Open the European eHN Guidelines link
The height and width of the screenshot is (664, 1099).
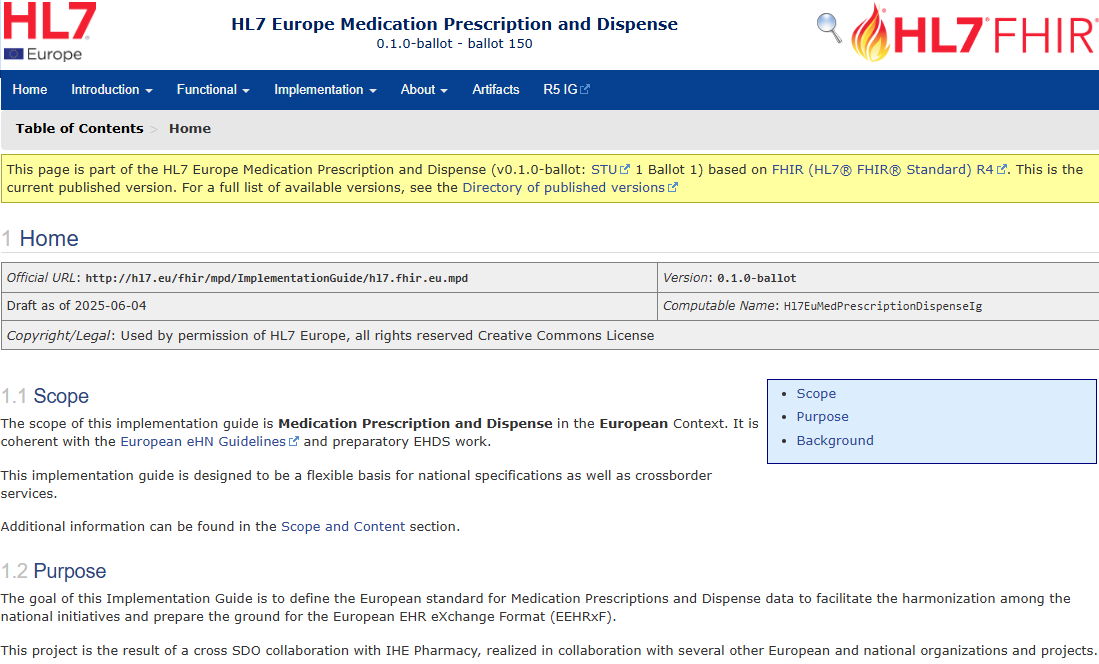coord(203,442)
